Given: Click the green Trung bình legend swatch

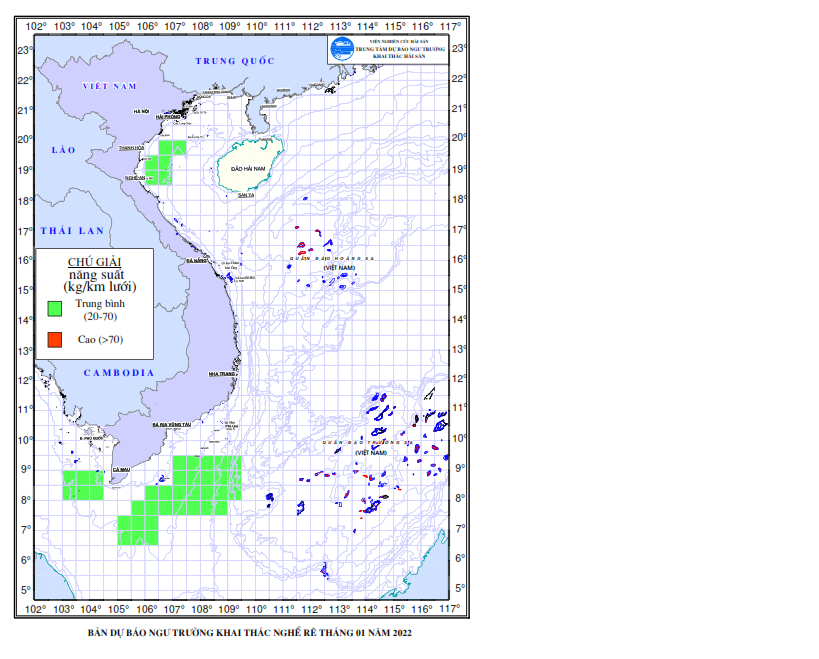Looking at the screenshot, I should coord(54,309).
